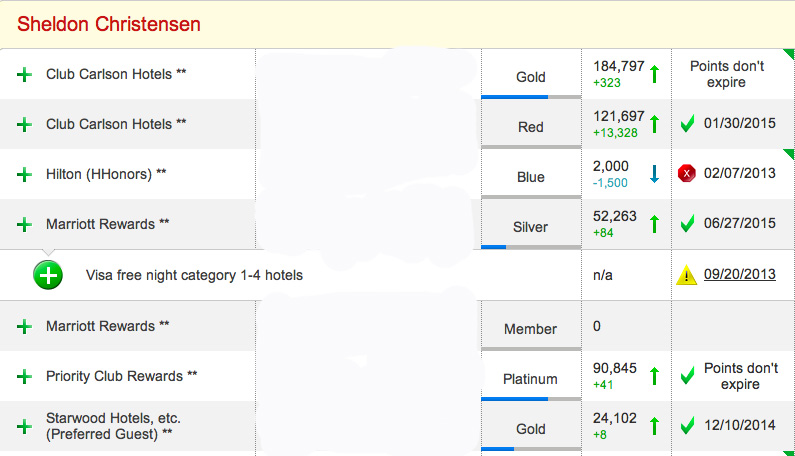Click the green up arrow beside 184,797

coord(655,74)
